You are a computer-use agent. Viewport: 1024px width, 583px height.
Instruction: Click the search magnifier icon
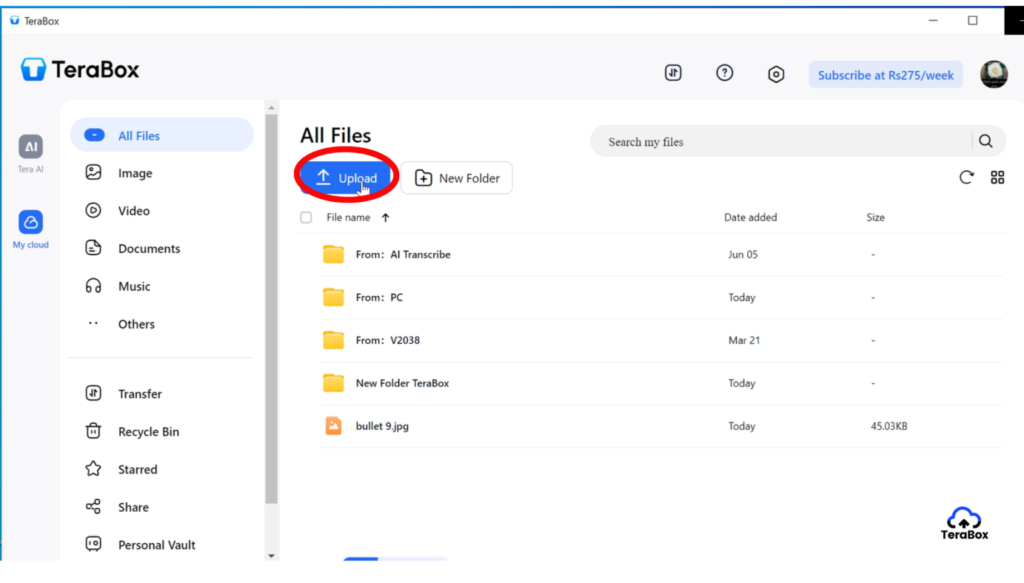(985, 141)
